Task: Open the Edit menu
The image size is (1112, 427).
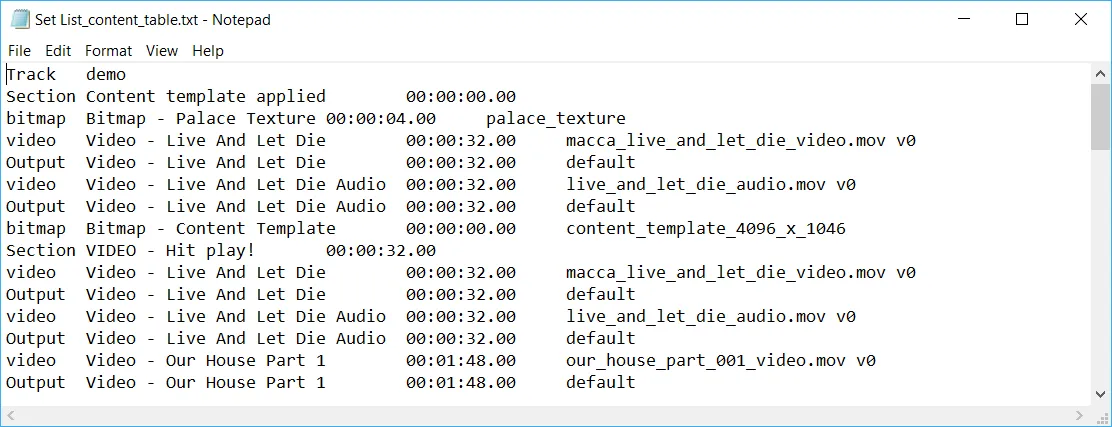Action: point(58,51)
